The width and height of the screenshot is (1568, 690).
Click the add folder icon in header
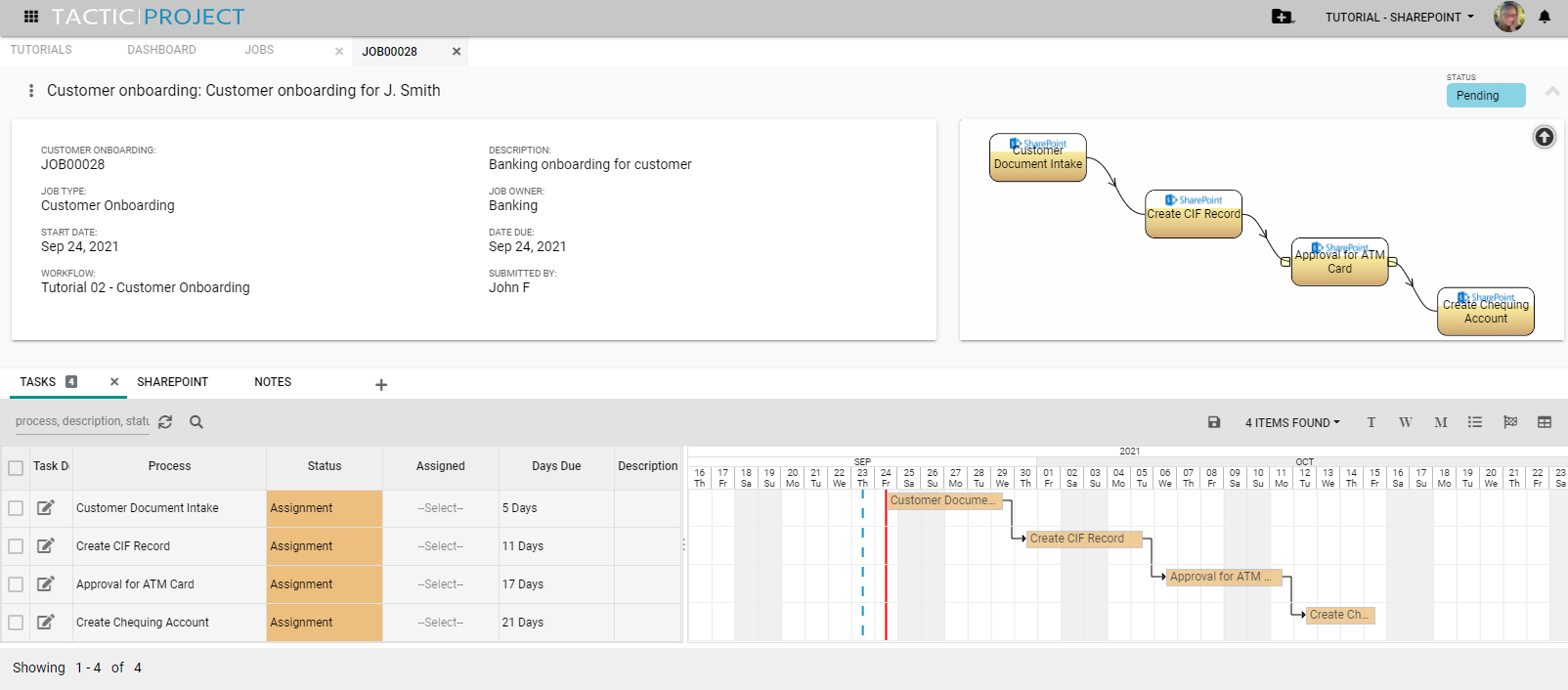[x=1282, y=17]
